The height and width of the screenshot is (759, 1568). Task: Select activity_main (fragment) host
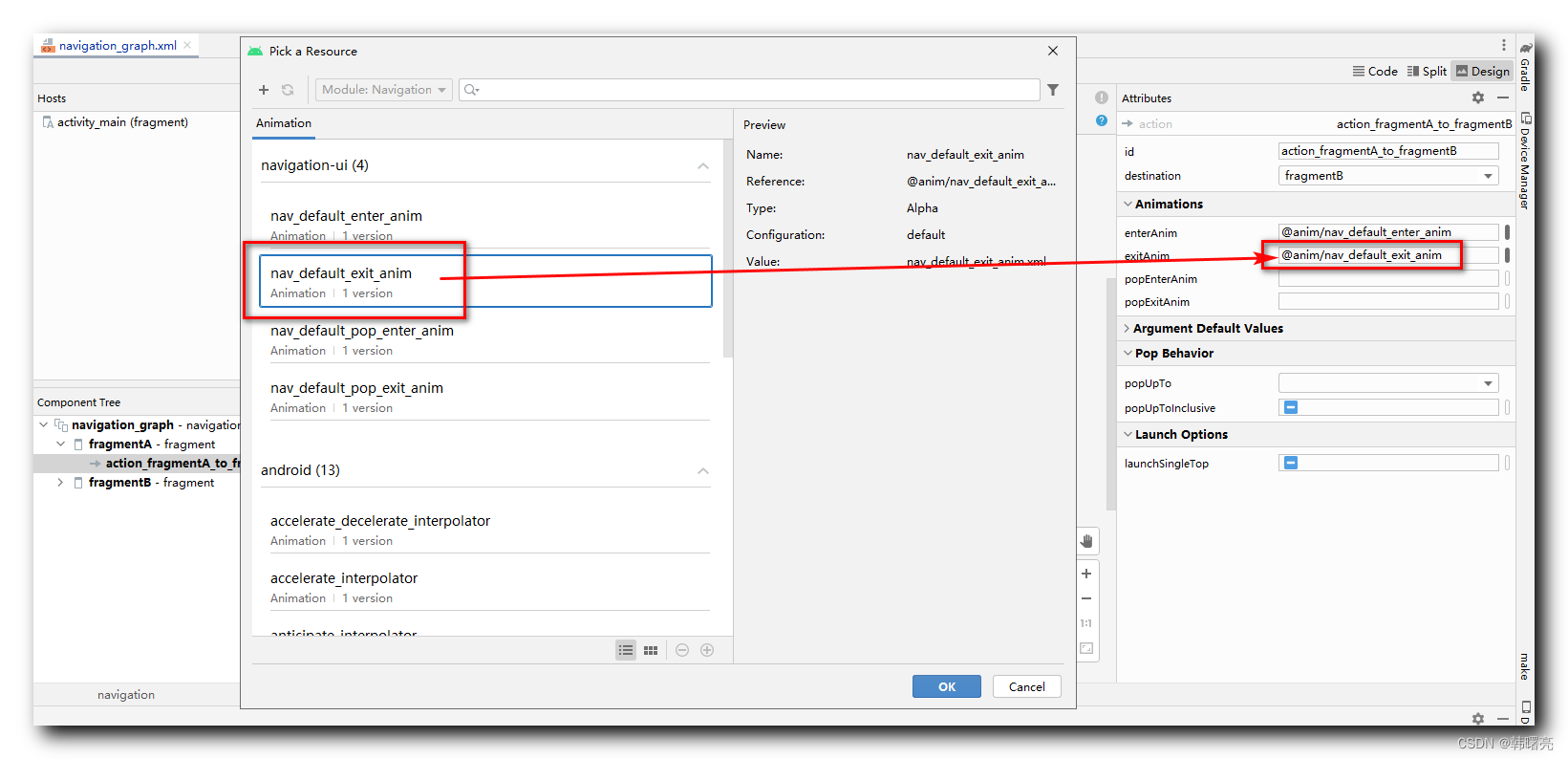coord(115,122)
